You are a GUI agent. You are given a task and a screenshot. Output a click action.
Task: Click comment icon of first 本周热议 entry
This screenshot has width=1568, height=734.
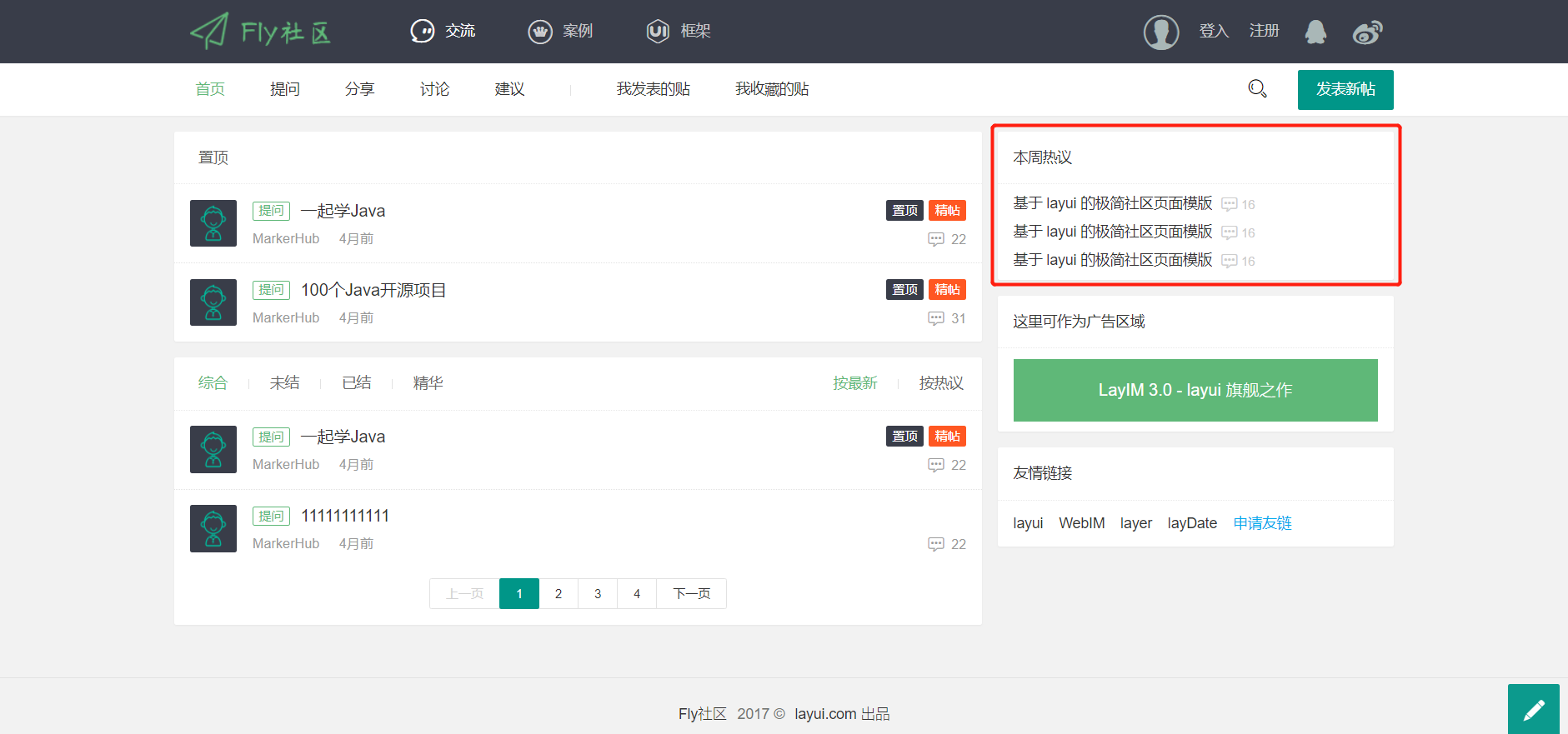(1229, 204)
